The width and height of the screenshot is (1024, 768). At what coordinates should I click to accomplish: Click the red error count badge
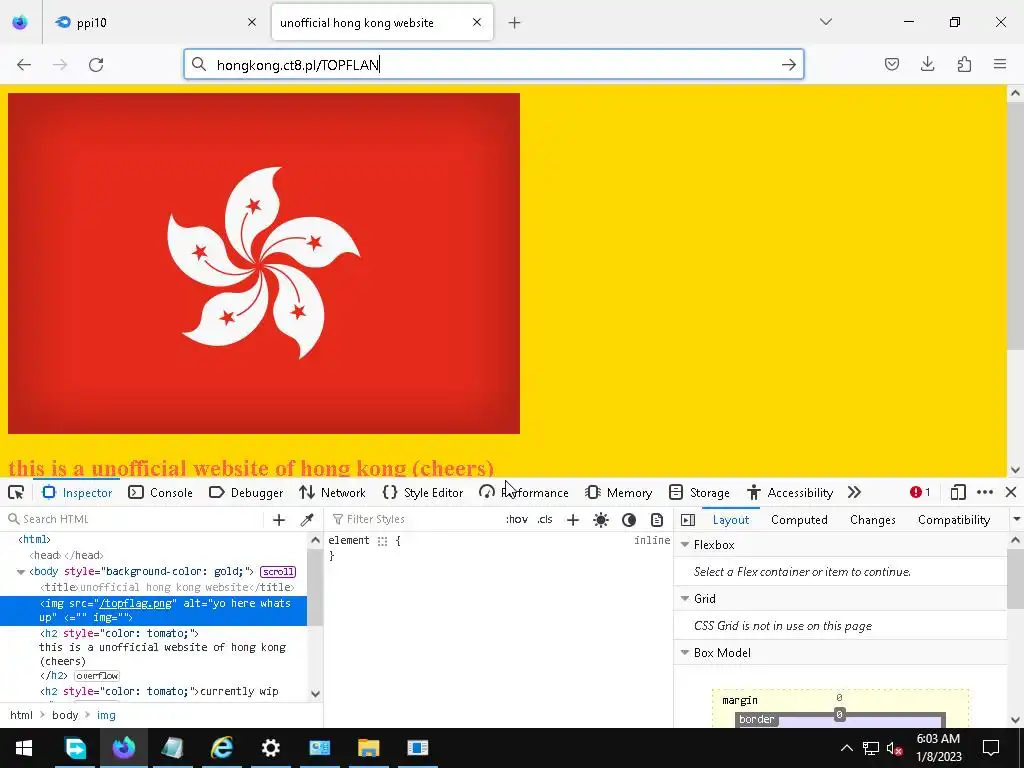pyautogui.click(x=920, y=492)
